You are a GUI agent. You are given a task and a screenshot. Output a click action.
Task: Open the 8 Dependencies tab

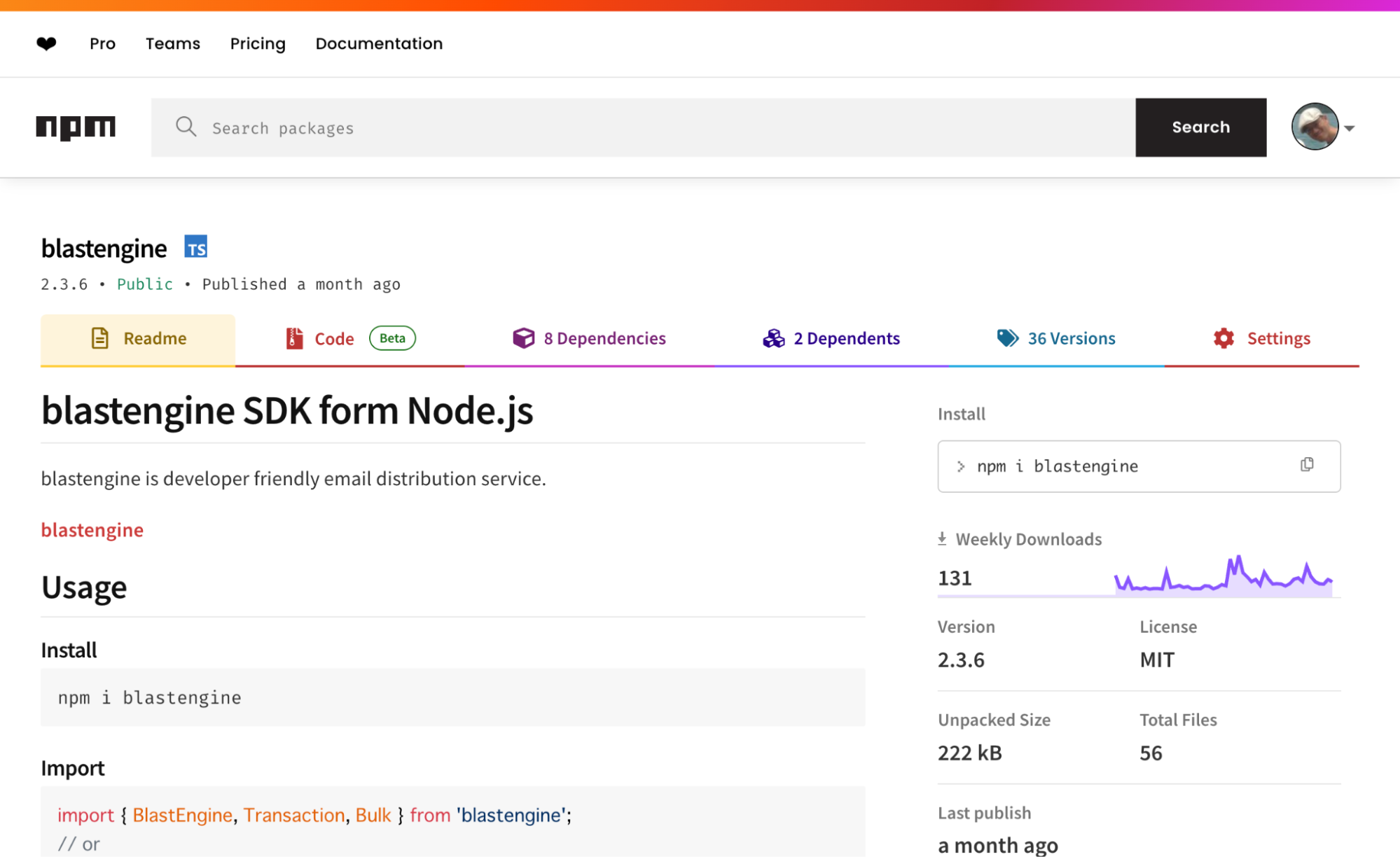(589, 340)
